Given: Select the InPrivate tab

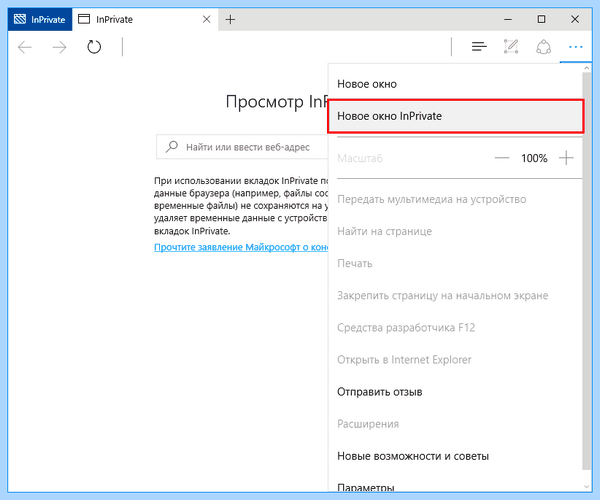Looking at the screenshot, I should (x=145, y=19).
